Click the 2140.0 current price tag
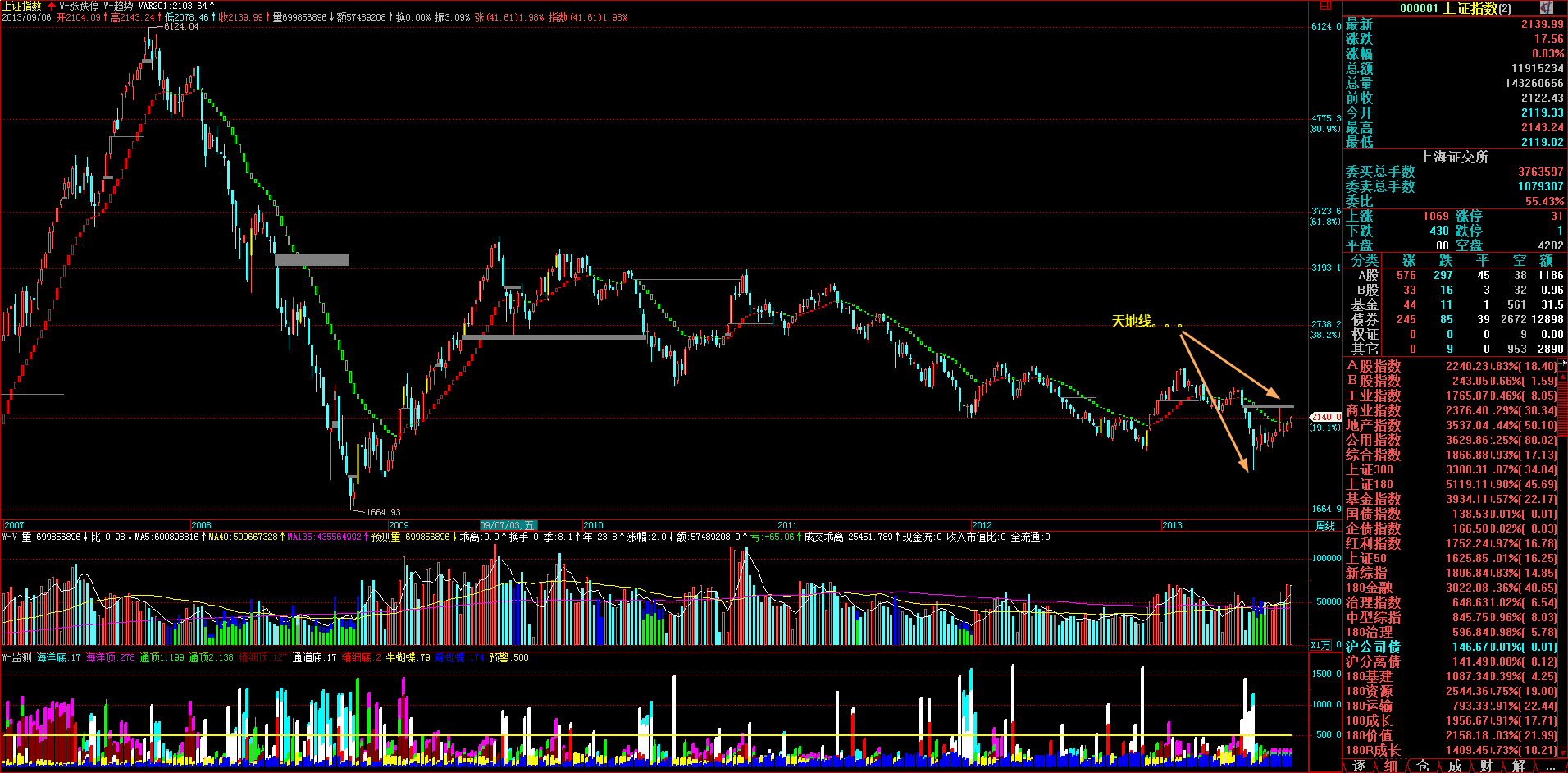Screen dimensions: 1568x773 click(1326, 417)
